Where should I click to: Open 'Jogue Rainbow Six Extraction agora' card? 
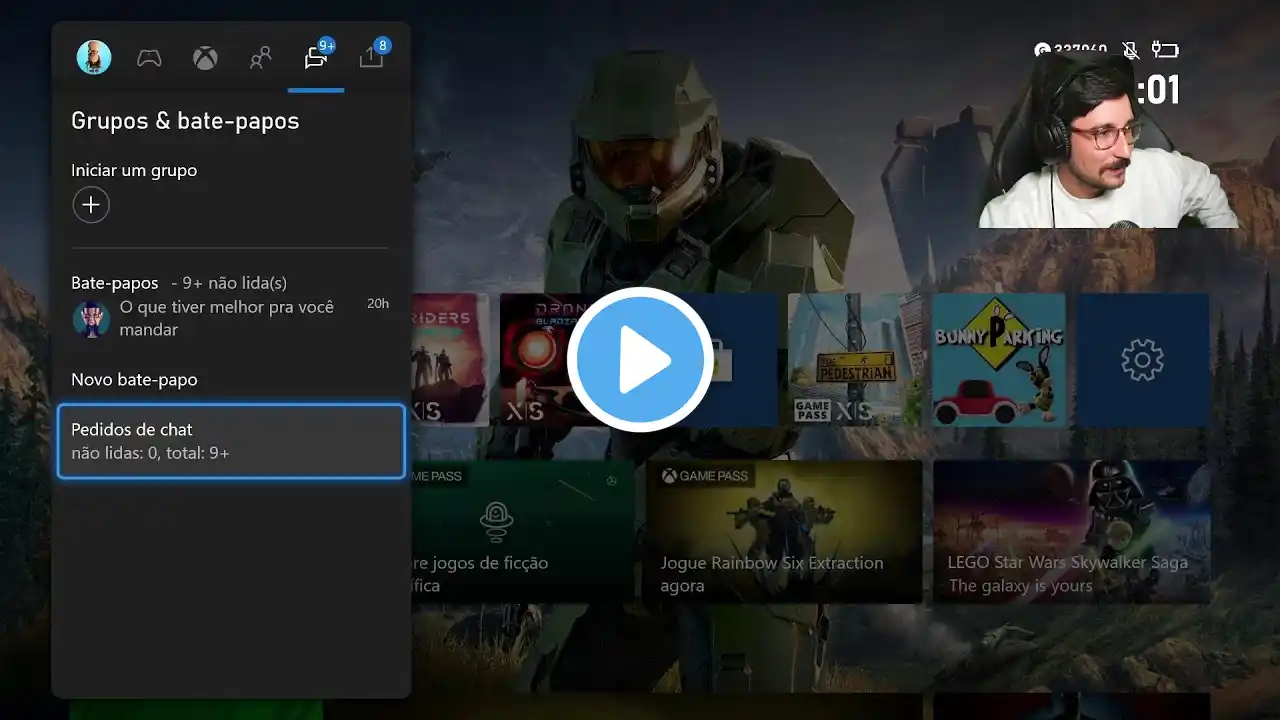pos(784,531)
